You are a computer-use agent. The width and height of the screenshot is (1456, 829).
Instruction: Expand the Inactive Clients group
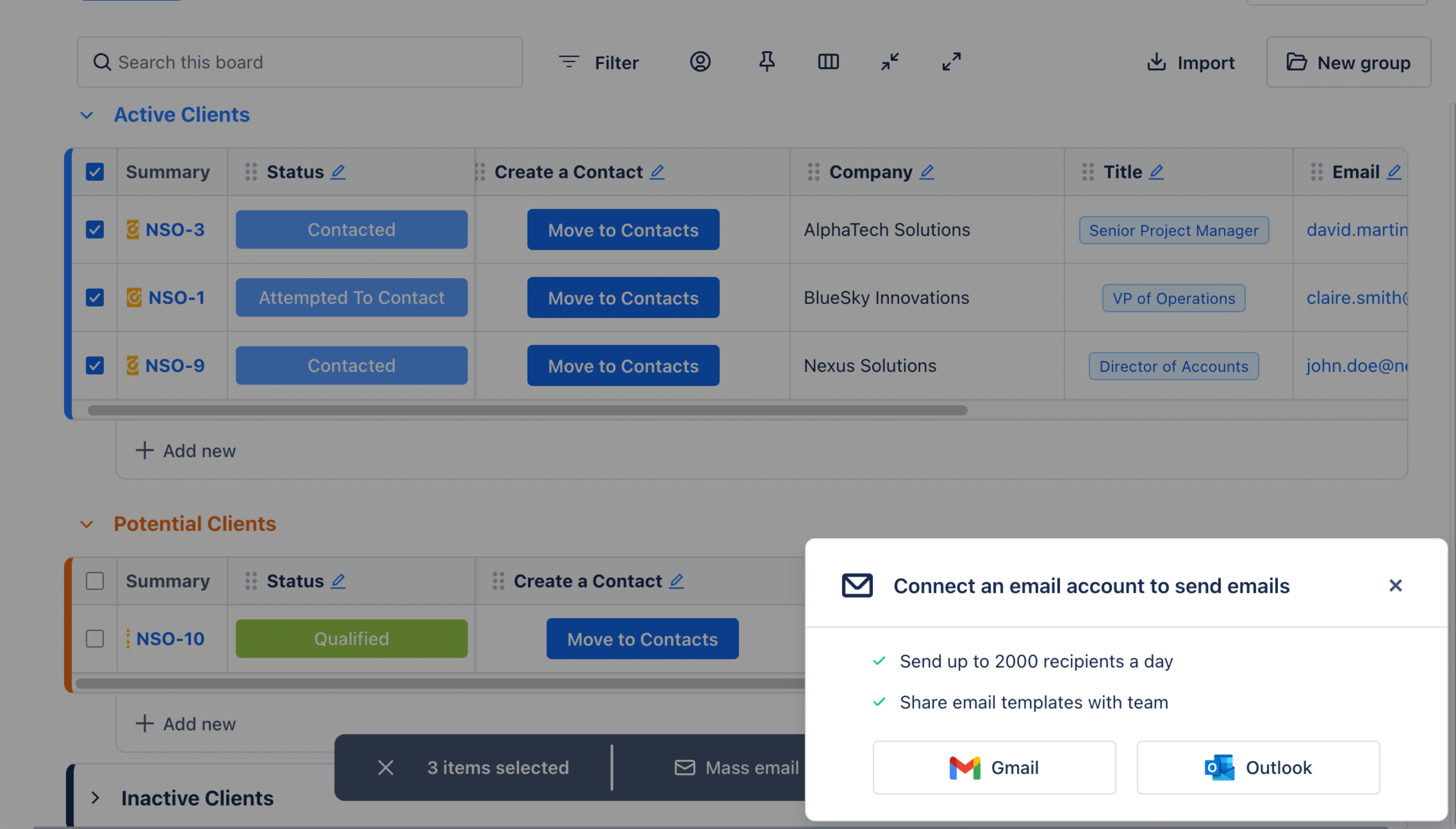pyautogui.click(x=95, y=798)
